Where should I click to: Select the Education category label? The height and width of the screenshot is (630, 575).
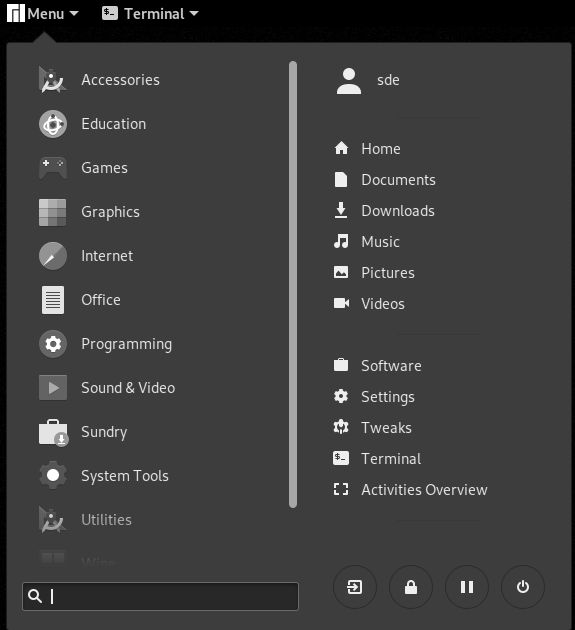tap(114, 124)
